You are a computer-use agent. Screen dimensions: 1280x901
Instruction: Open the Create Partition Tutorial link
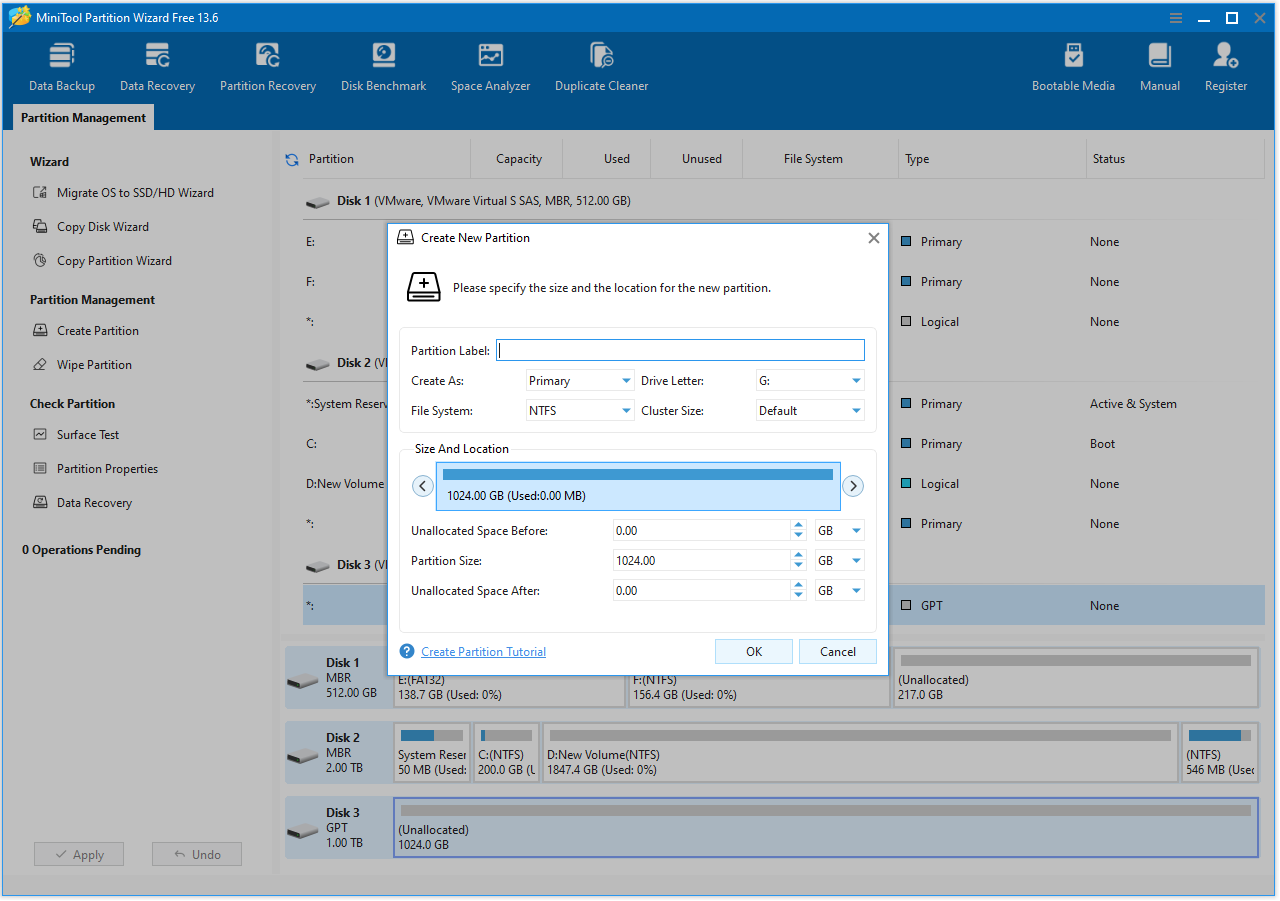483,651
